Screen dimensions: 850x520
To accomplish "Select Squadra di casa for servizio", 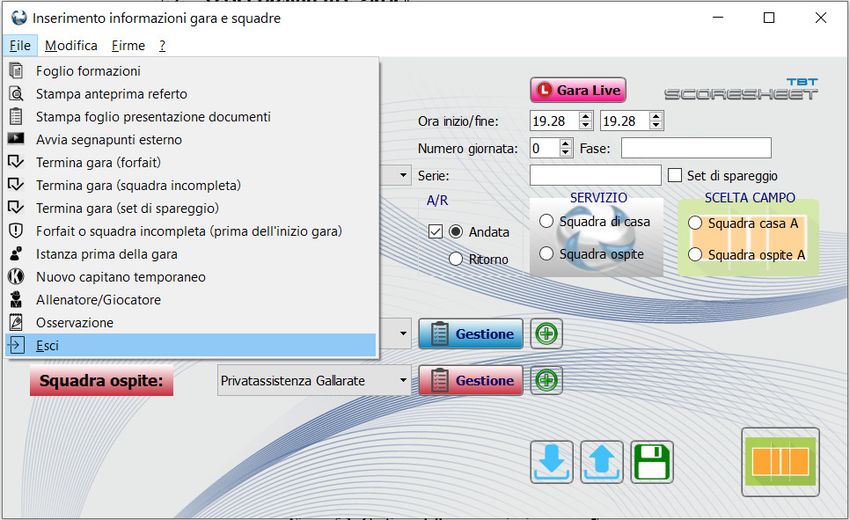I will pos(546,221).
